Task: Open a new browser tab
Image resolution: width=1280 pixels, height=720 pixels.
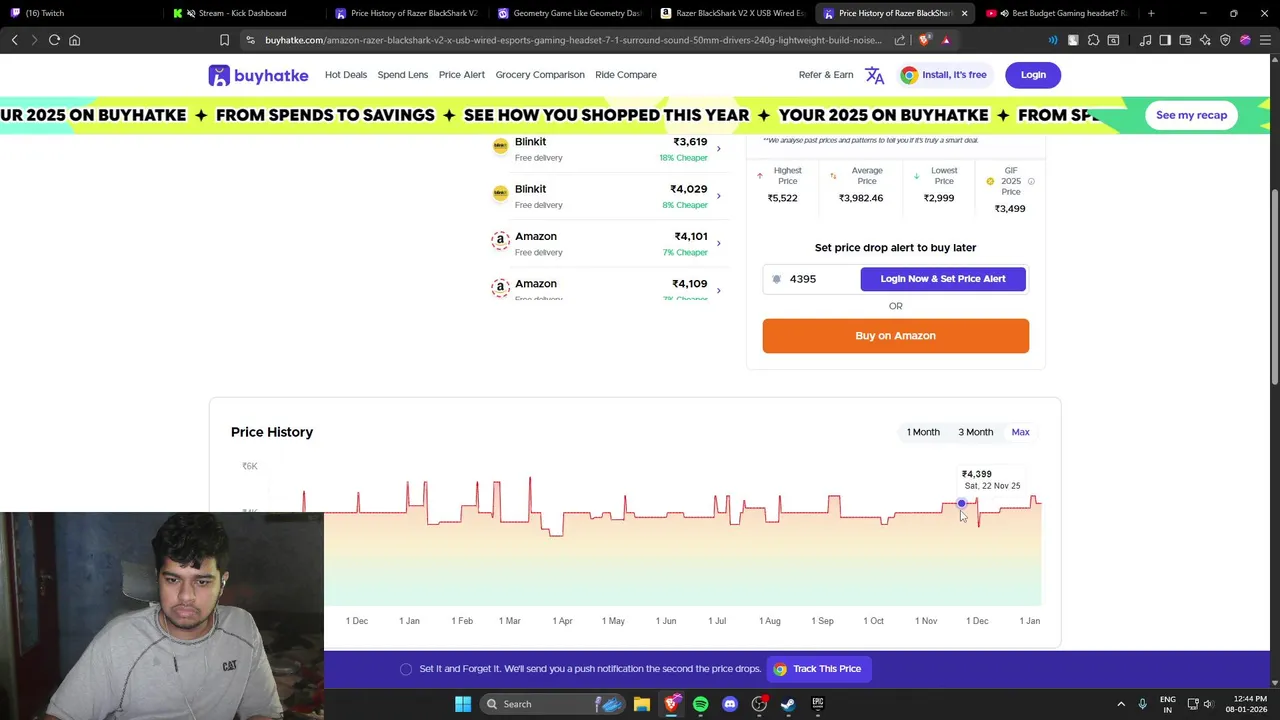Action: (x=1151, y=13)
